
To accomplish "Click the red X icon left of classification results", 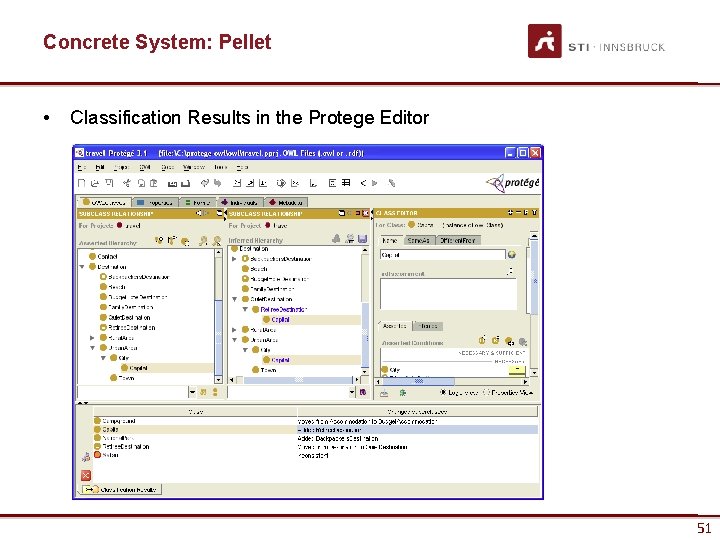I will tap(86, 475).
